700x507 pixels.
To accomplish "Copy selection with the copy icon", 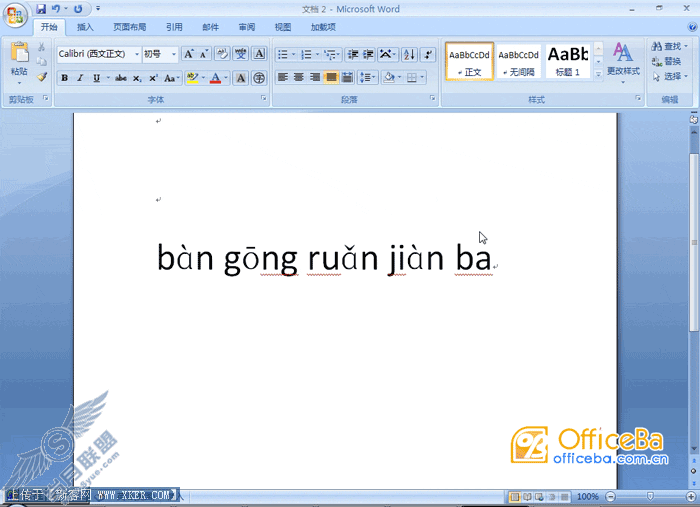I will pos(42,62).
